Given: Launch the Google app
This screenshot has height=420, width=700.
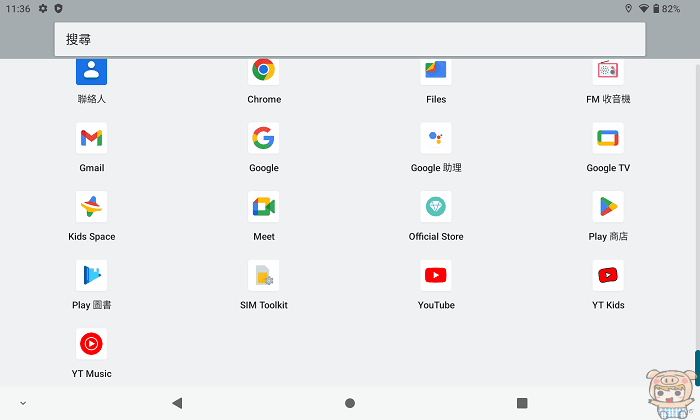Looking at the screenshot, I should (x=263, y=138).
